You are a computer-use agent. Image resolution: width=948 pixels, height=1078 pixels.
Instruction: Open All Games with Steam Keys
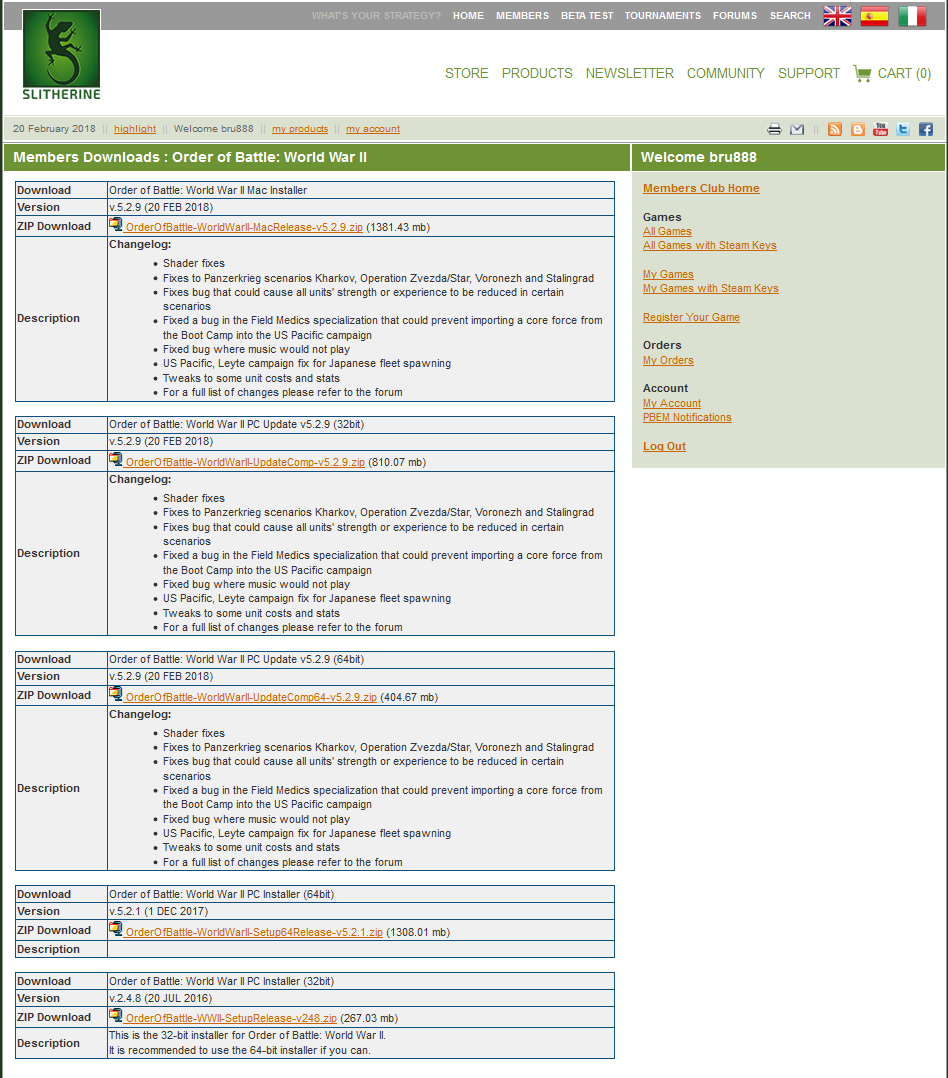[709, 245]
